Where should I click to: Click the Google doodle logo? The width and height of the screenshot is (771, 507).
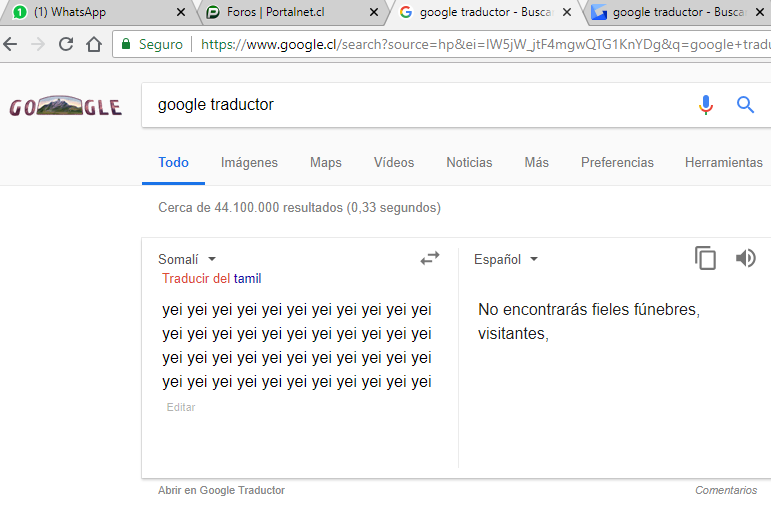pyautogui.click(x=65, y=105)
